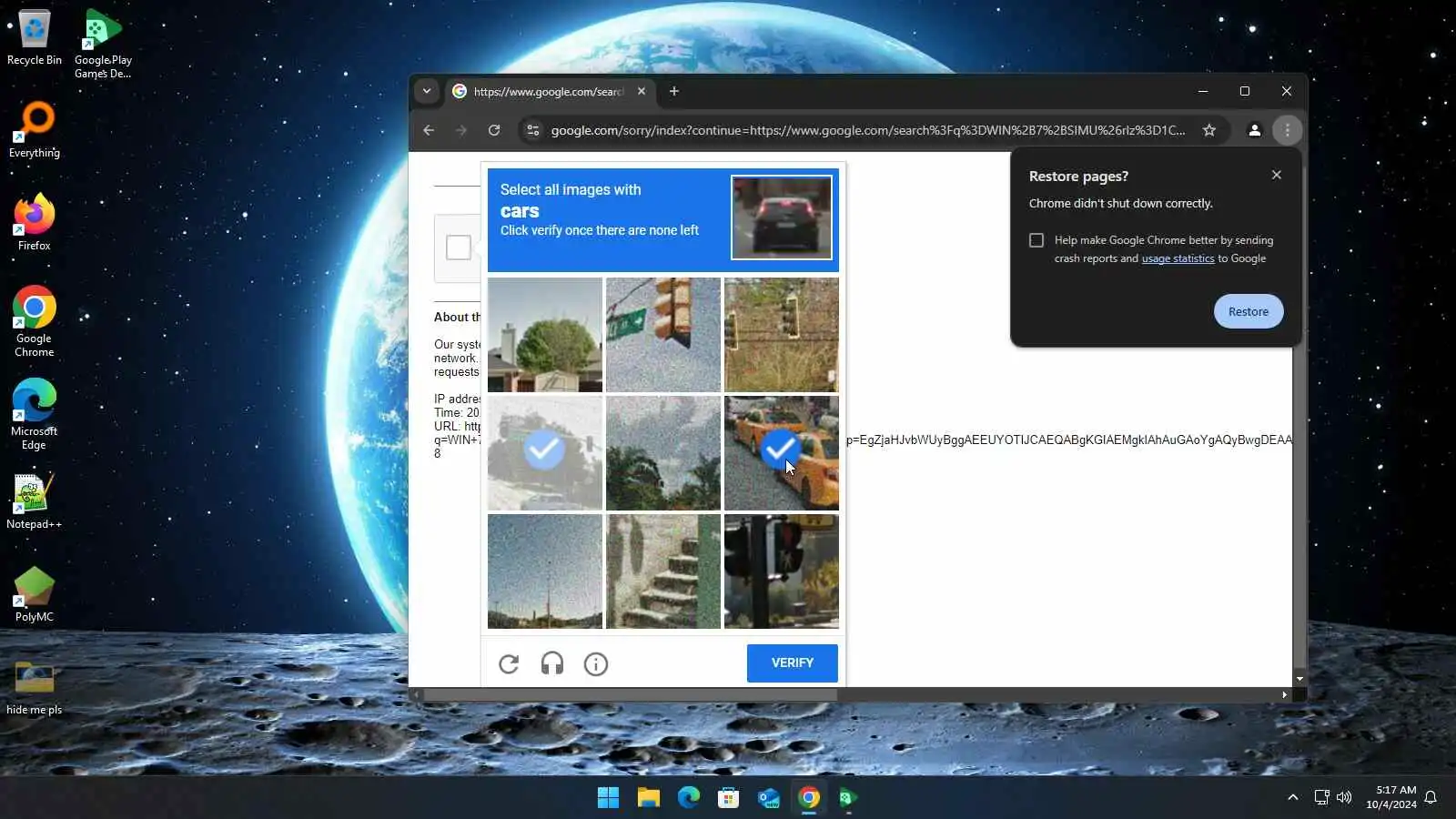This screenshot has height=819, width=1456.
Task: Get a new captcha challenge
Action: coord(509,664)
